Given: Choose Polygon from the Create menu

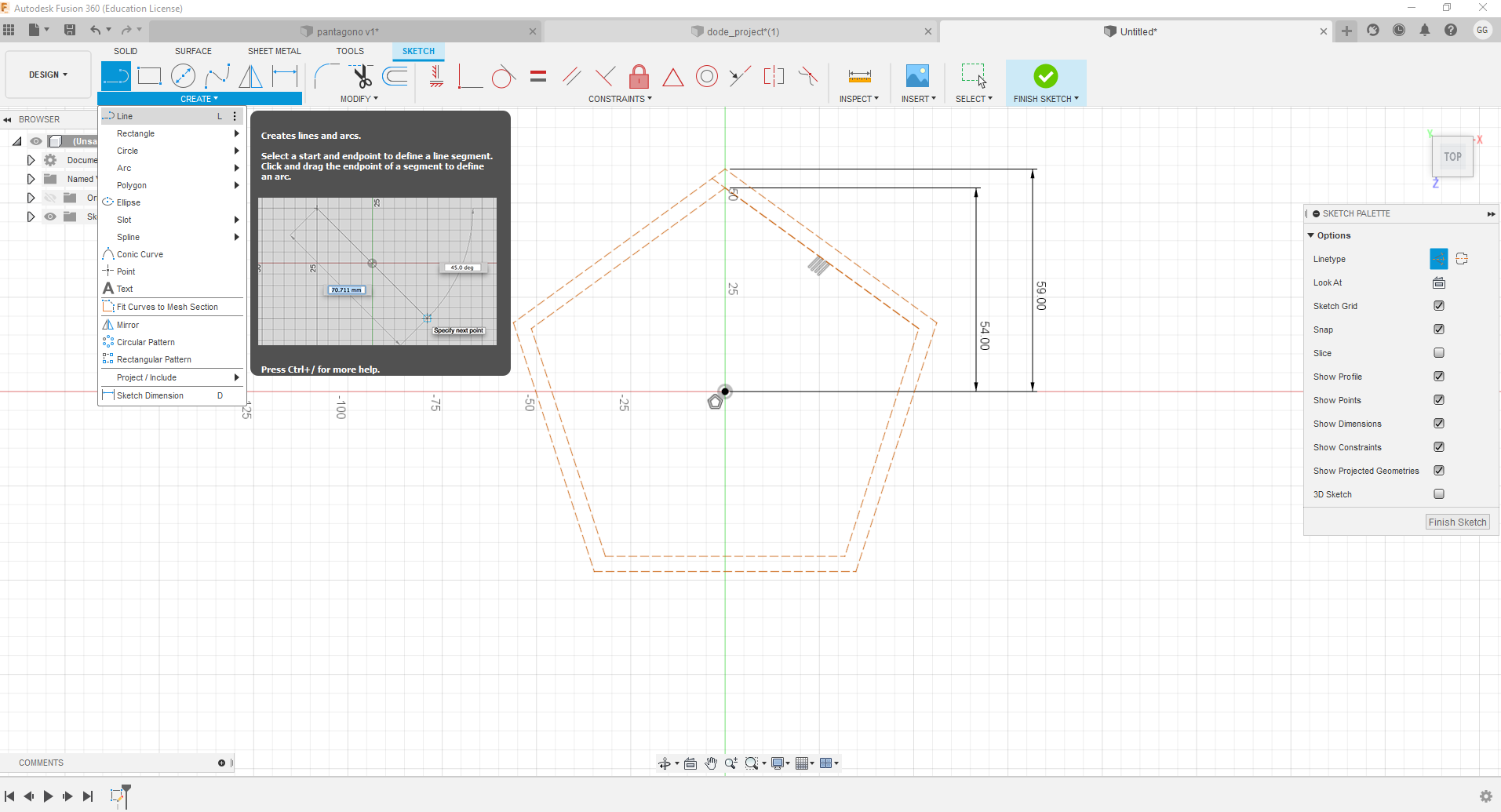Looking at the screenshot, I should click(x=171, y=185).
